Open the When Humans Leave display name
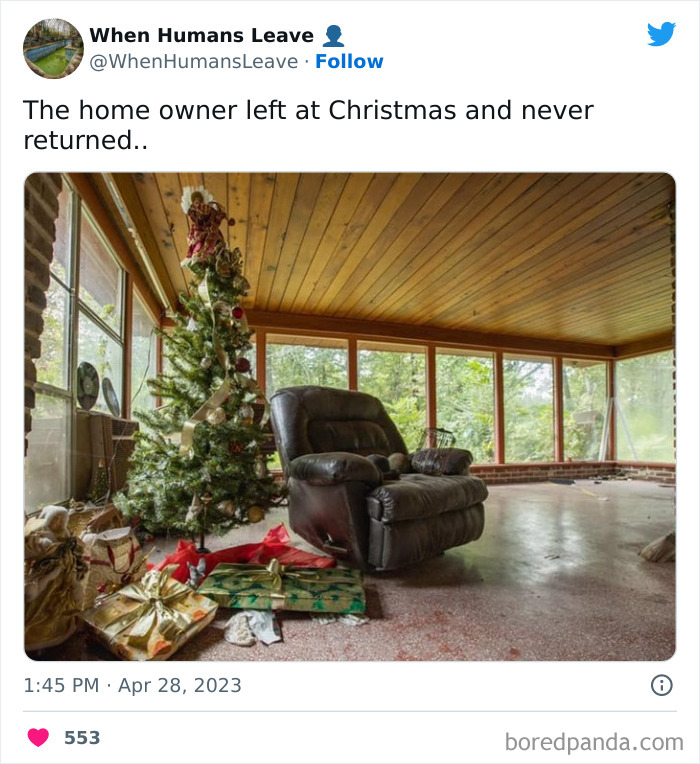The height and width of the screenshot is (764, 700). pyautogui.click(x=202, y=36)
